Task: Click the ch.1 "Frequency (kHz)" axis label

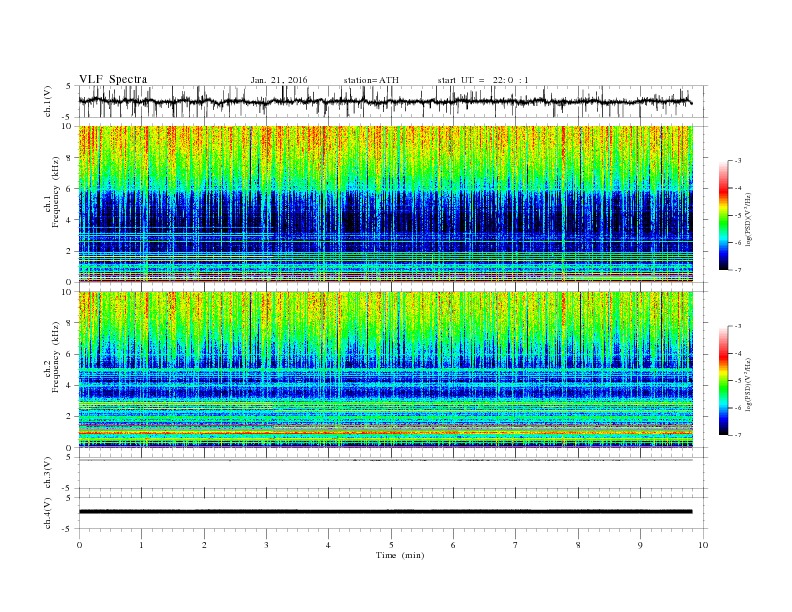Action: [56, 192]
